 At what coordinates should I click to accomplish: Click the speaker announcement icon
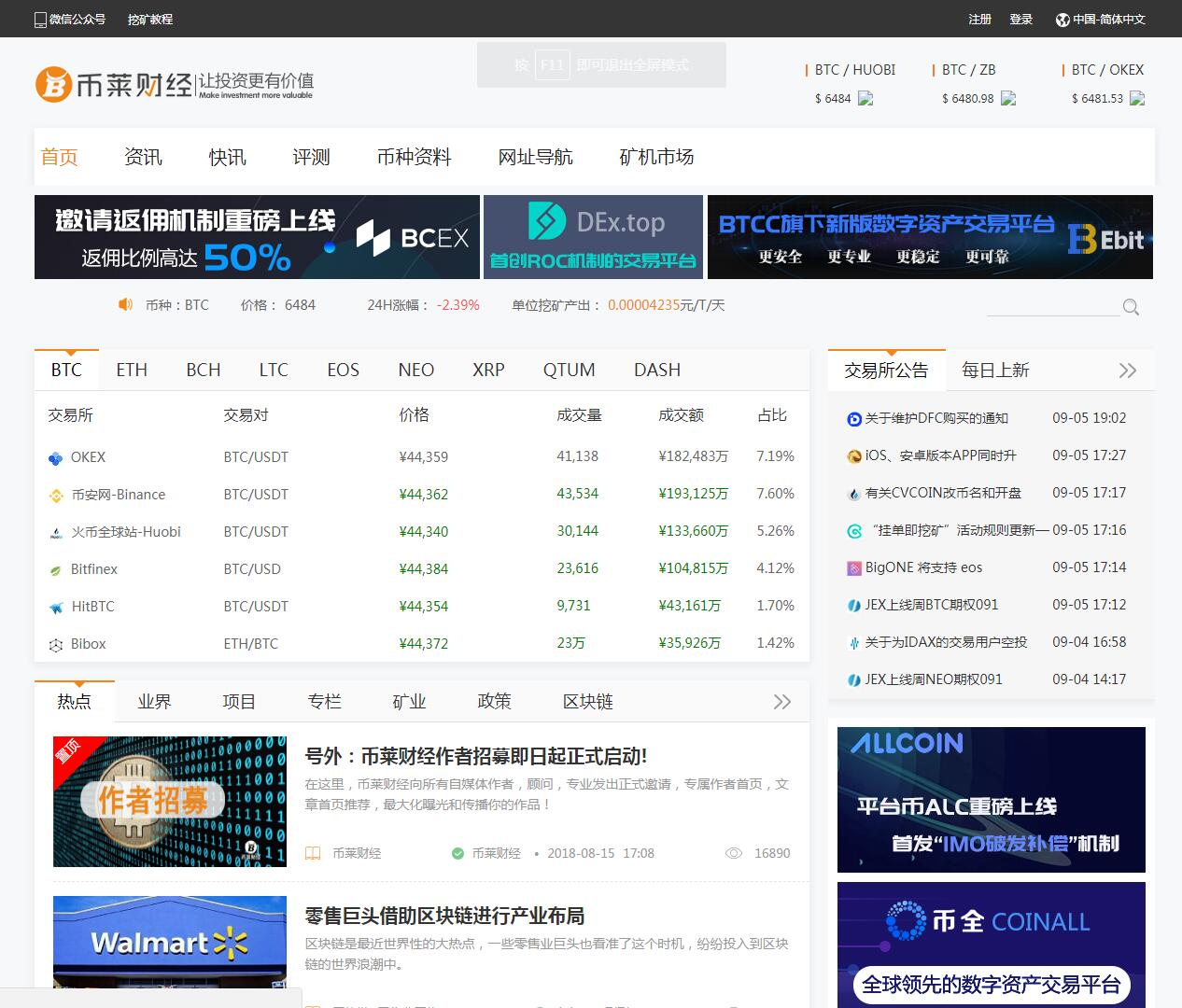(125, 305)
